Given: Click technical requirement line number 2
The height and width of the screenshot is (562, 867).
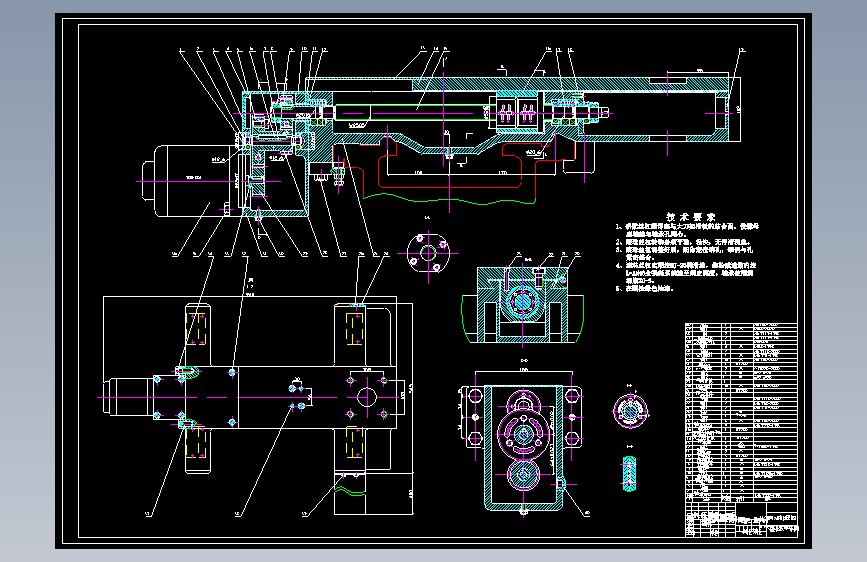Looking at the screenshot, I should tap(683, 242).
